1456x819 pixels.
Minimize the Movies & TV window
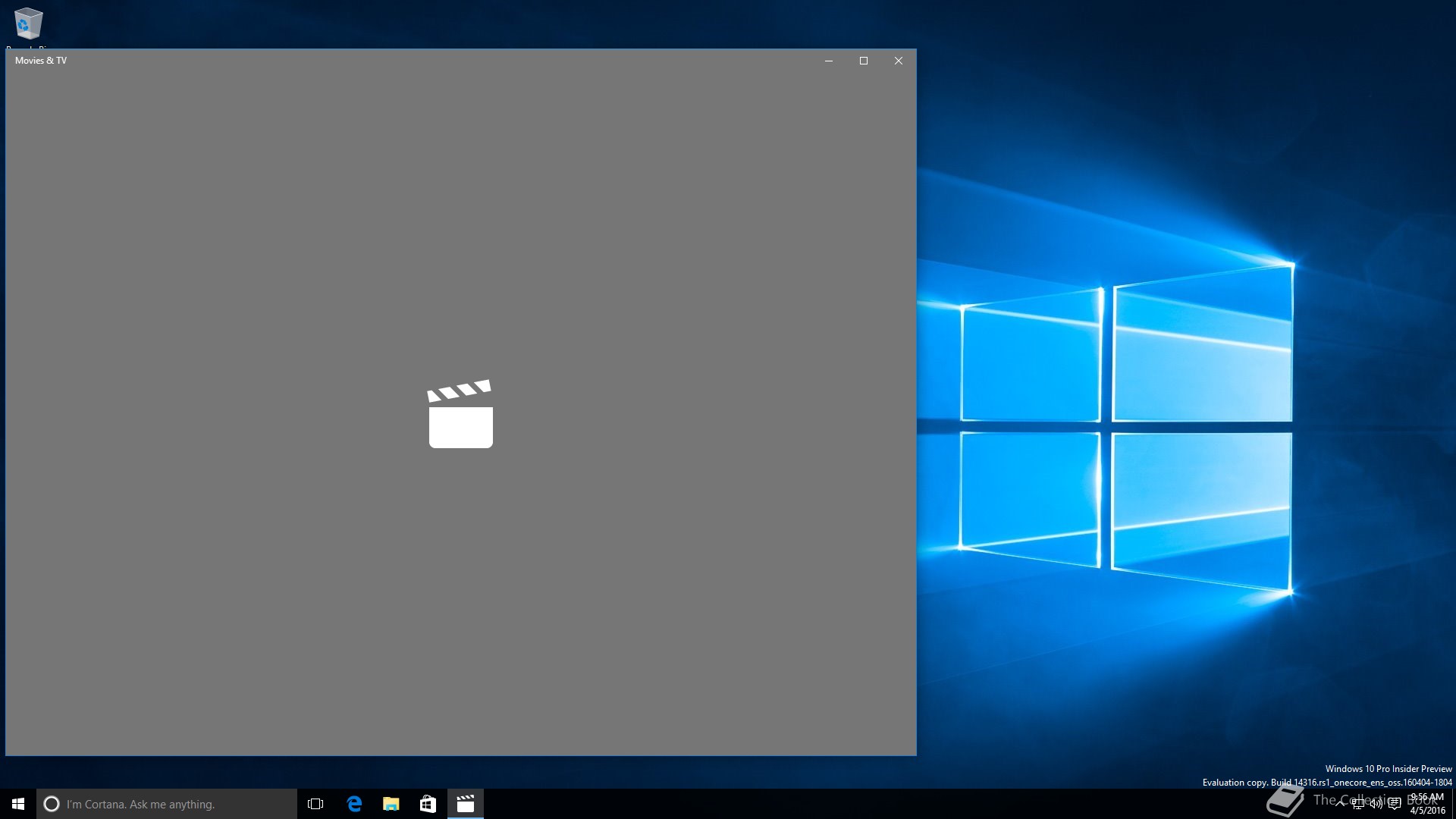pyautogui.click(x=829, y=61)
